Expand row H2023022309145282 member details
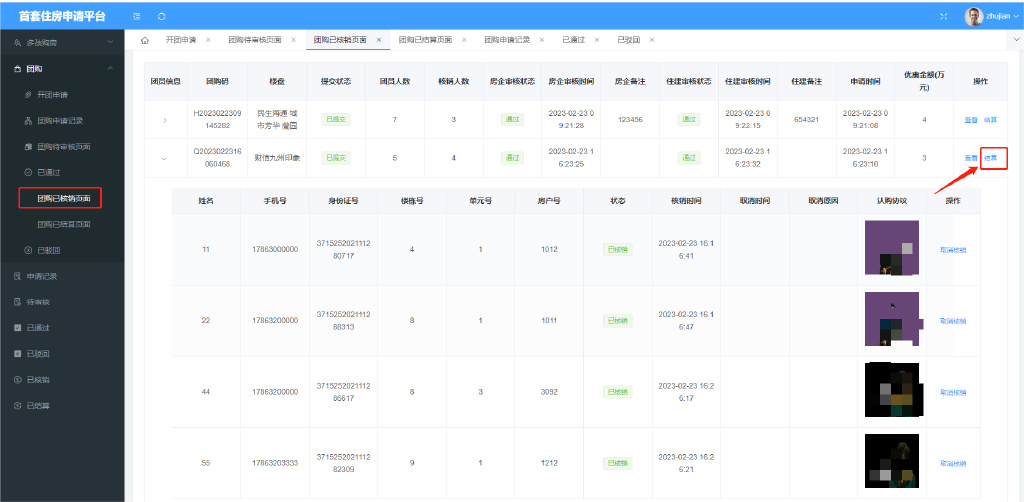The width and height of the screenshot is (1024, 502). (x=165, y=120)
